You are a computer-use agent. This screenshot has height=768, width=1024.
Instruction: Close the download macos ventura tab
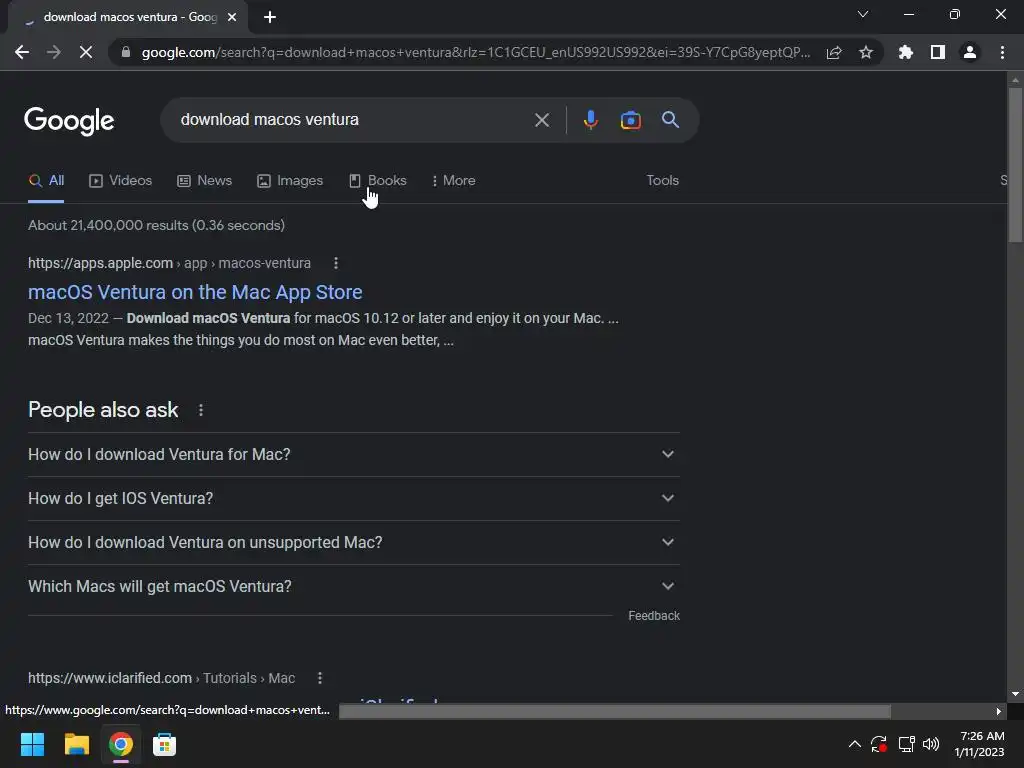click(232, 17)
